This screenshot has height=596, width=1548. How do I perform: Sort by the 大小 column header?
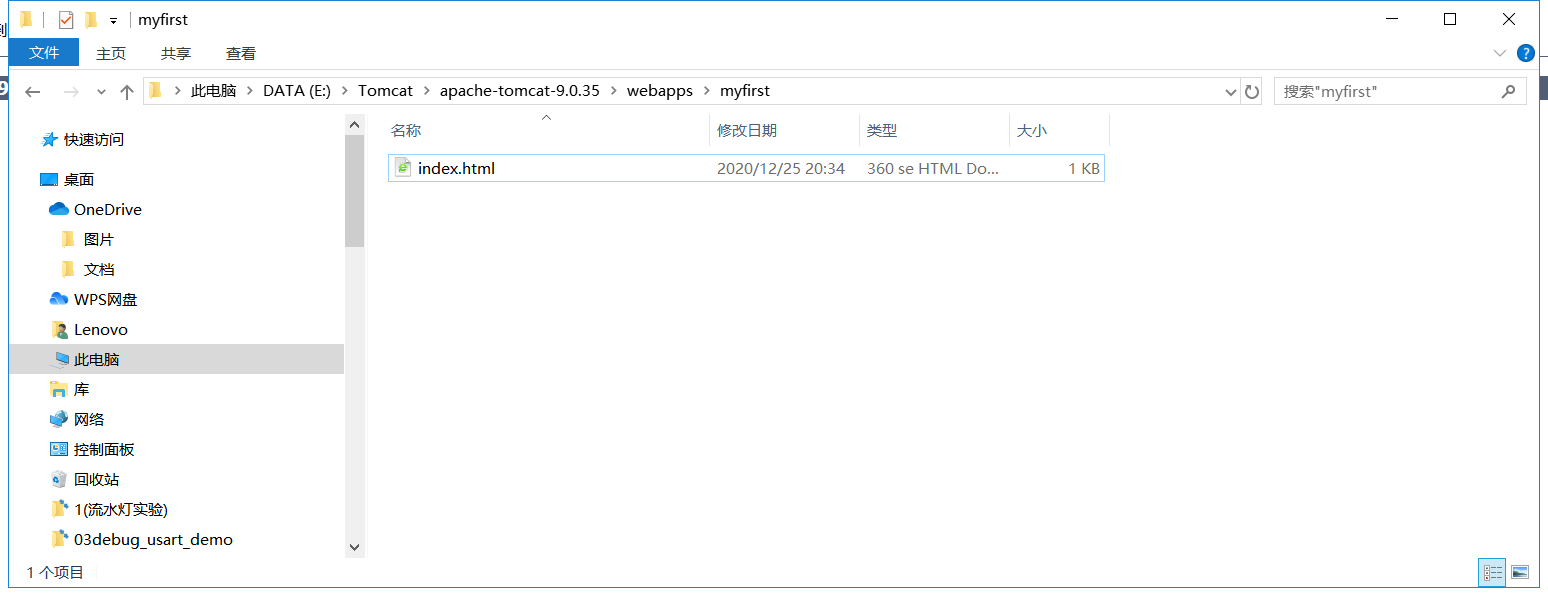coord(1060,130)
